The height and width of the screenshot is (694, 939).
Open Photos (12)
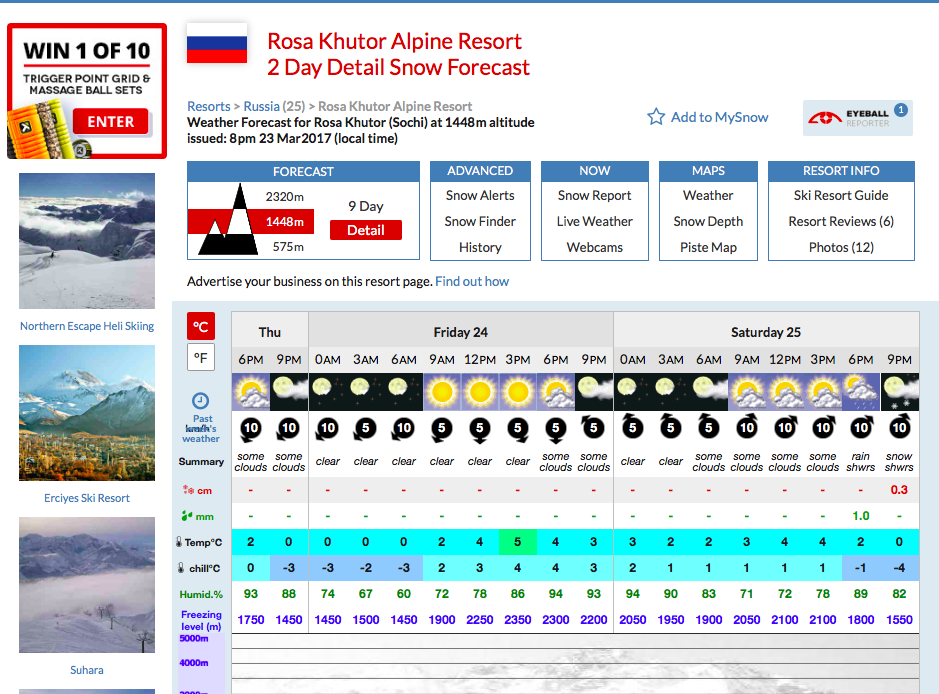tap(841, 247)
